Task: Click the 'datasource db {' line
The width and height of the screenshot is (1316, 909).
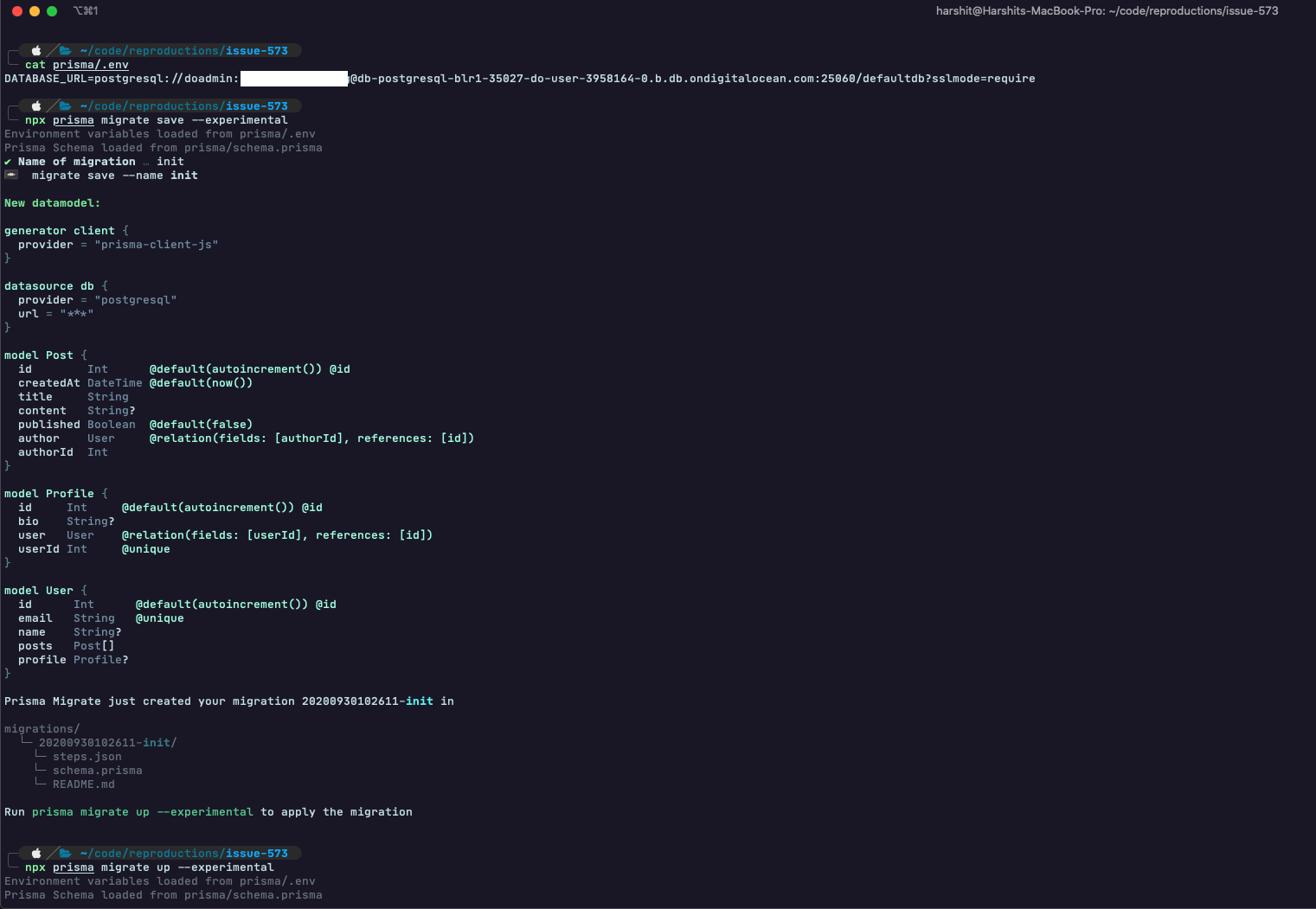Action: (55, 286)
